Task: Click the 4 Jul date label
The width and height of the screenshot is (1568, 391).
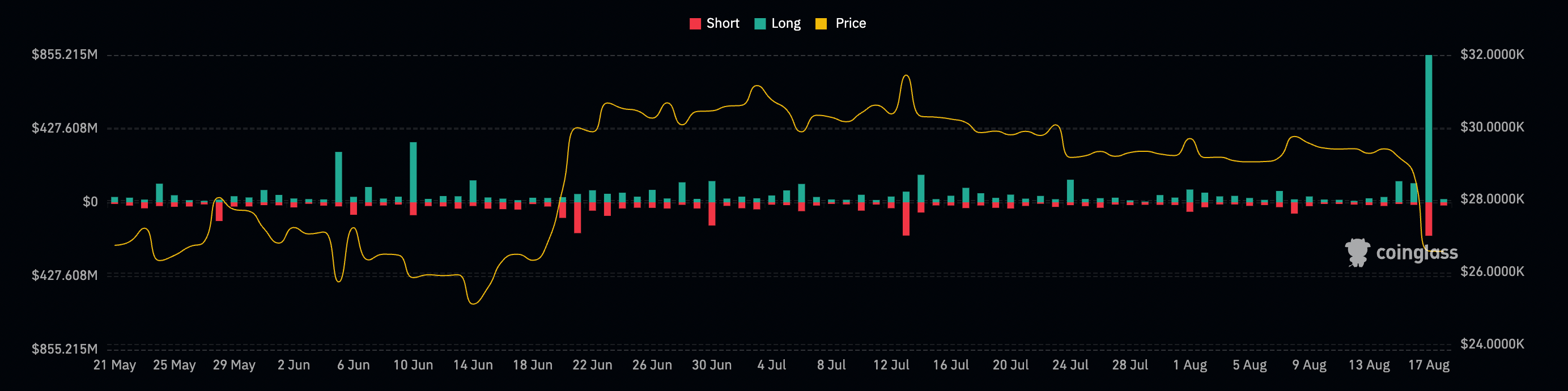Action: pos(771,365)
